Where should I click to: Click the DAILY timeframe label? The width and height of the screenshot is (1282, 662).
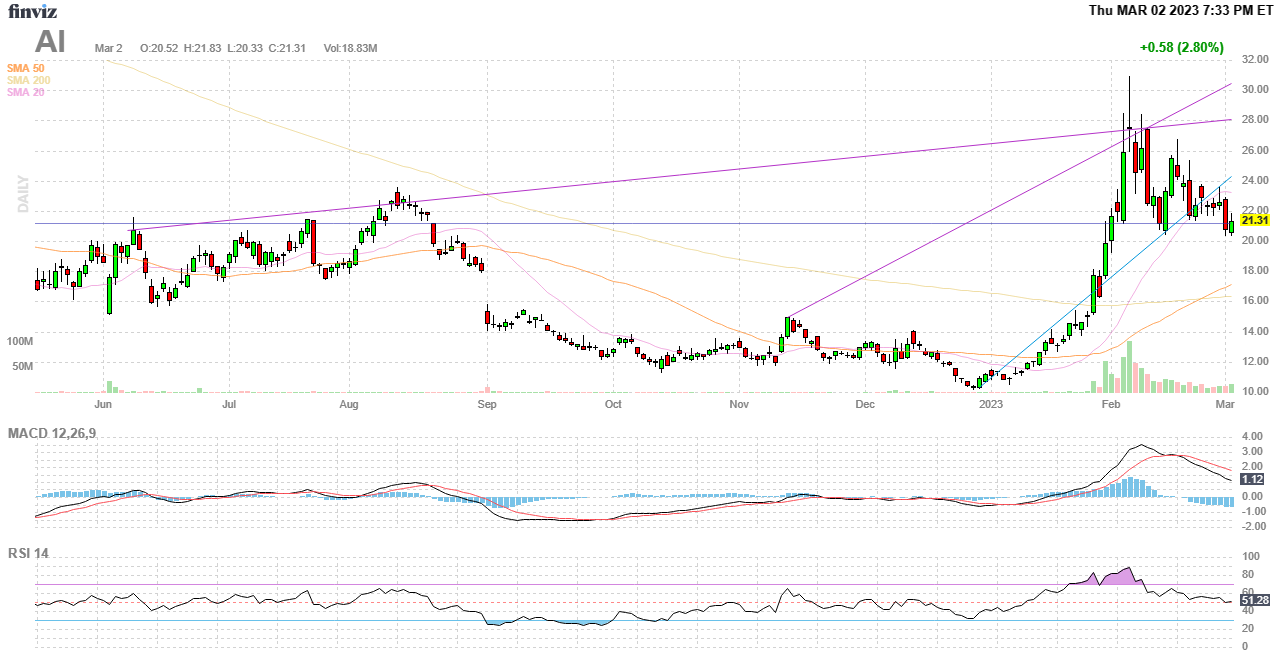pyautogui.click(x=23, y=194)
